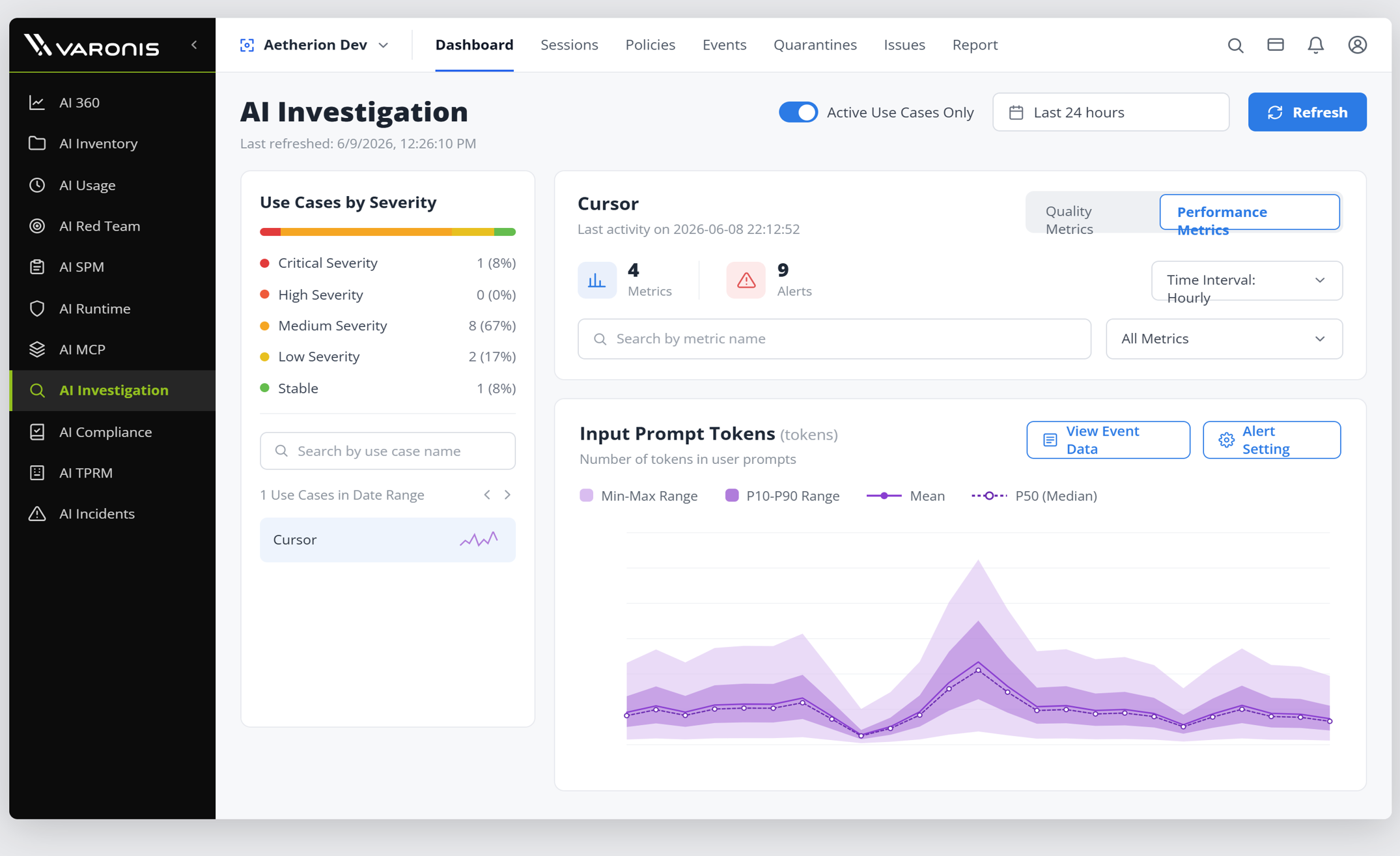
Task: Click the Search by use case name field
Action: point(387,451)
